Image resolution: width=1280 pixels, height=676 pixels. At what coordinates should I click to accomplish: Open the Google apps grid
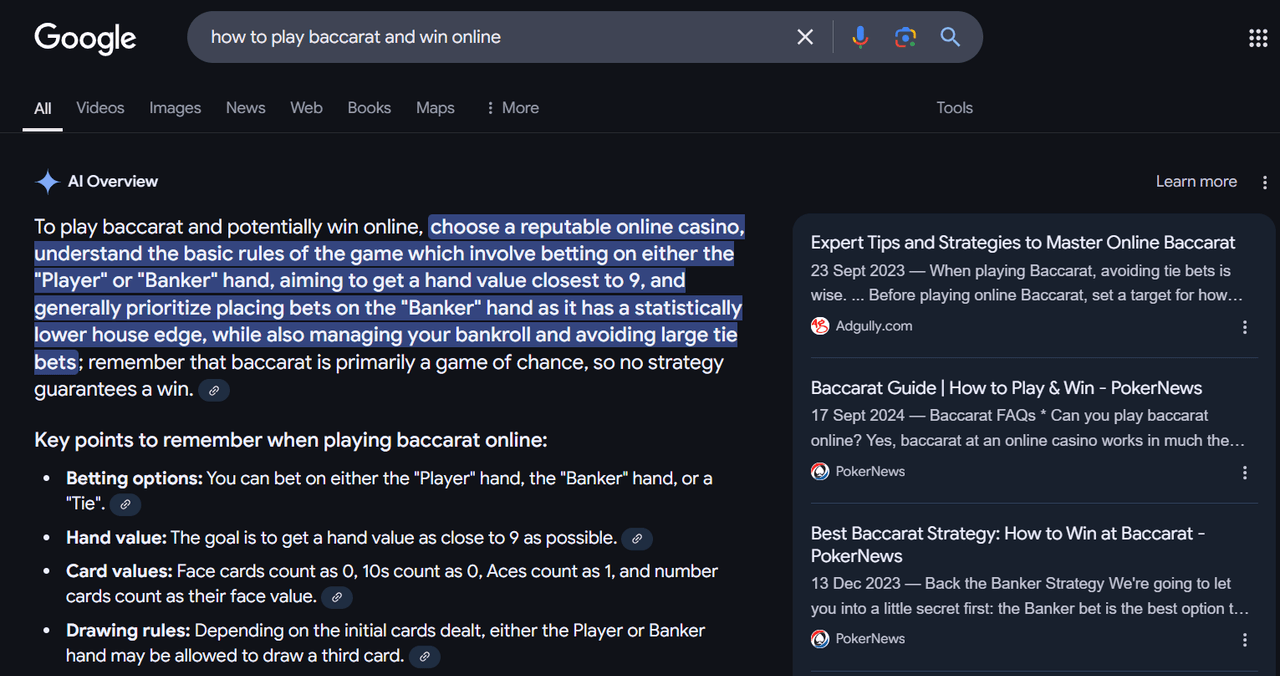click(x=1258, y=38)
